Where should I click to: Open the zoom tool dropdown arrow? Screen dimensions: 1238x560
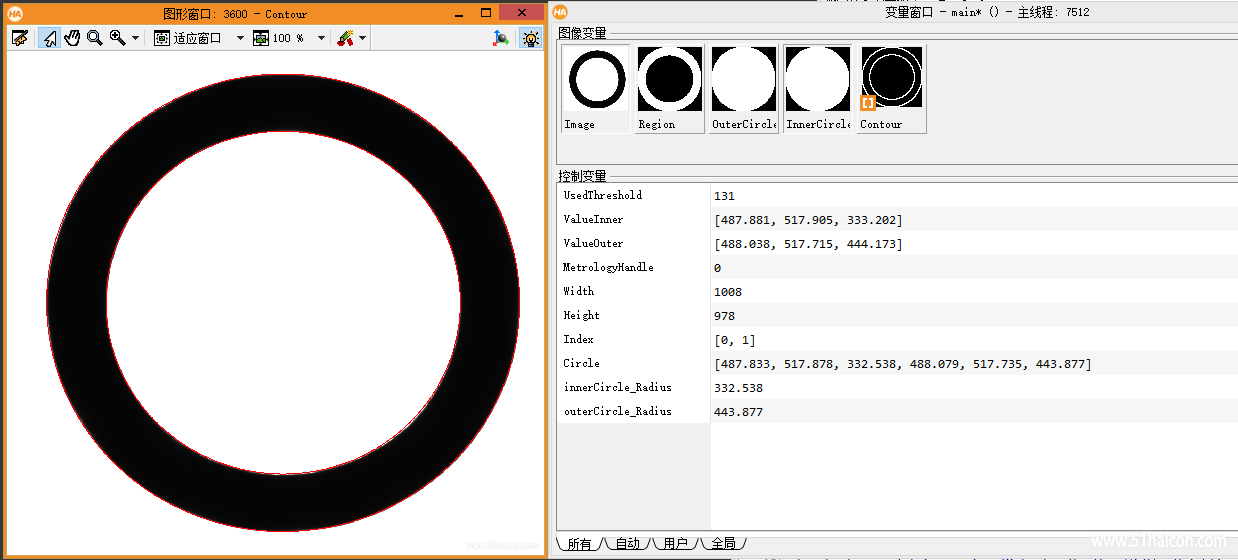coord(135,38)
